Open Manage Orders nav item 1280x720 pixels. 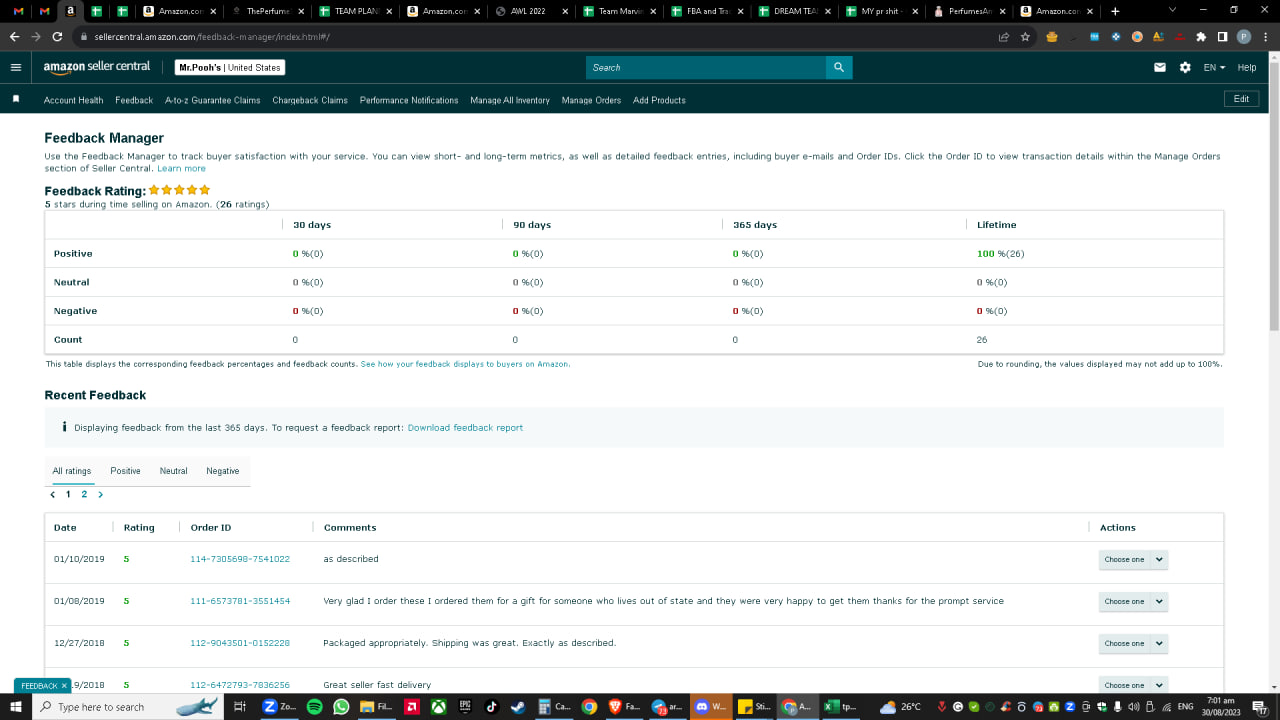[x=591, y=100]
